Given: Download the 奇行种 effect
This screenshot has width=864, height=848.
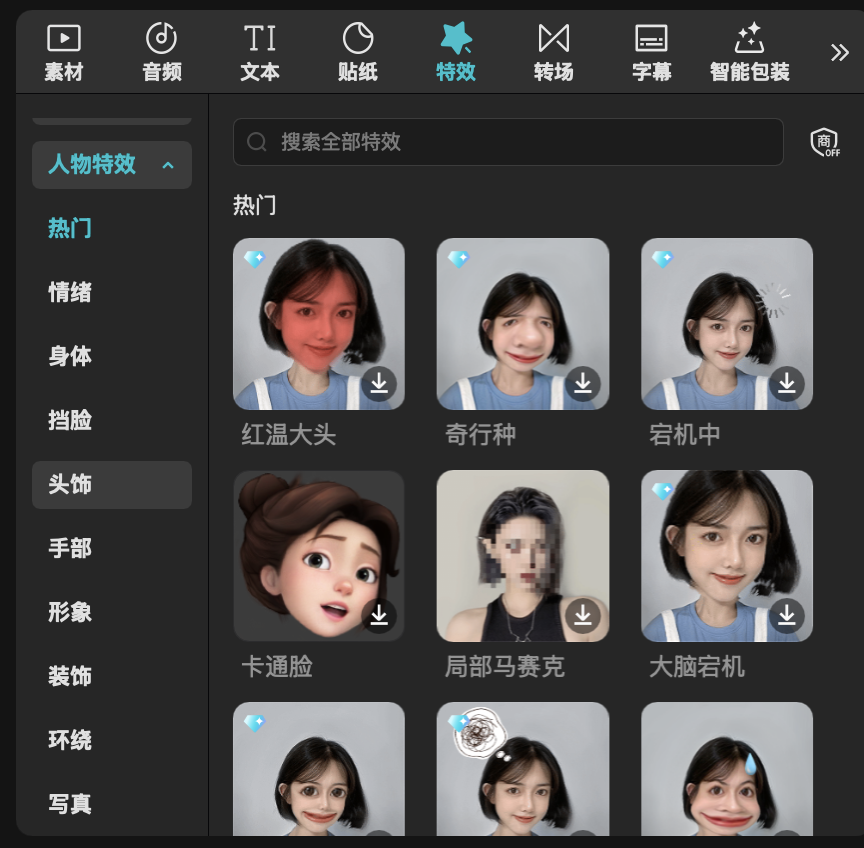Looking at the screenshot, I should click(x=583, y=384).
